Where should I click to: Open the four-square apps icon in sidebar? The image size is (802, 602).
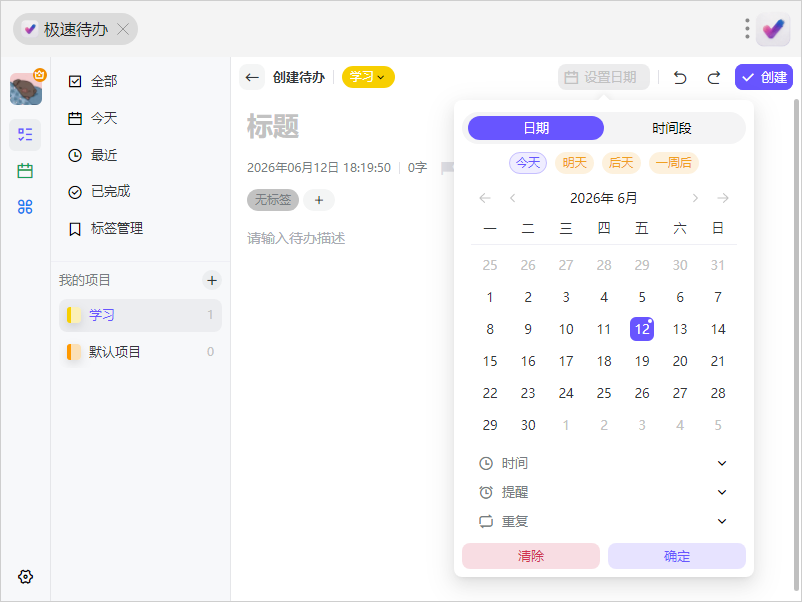25,207
